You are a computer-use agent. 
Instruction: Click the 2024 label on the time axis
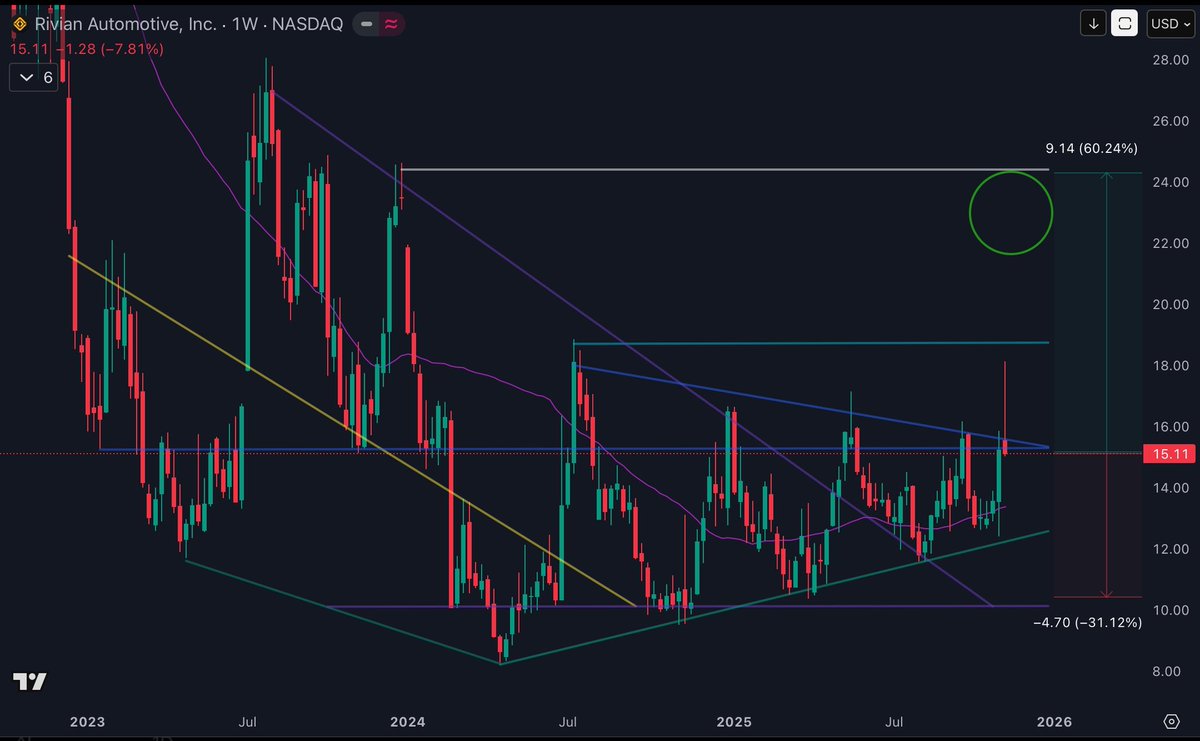(x=409, y=721)
